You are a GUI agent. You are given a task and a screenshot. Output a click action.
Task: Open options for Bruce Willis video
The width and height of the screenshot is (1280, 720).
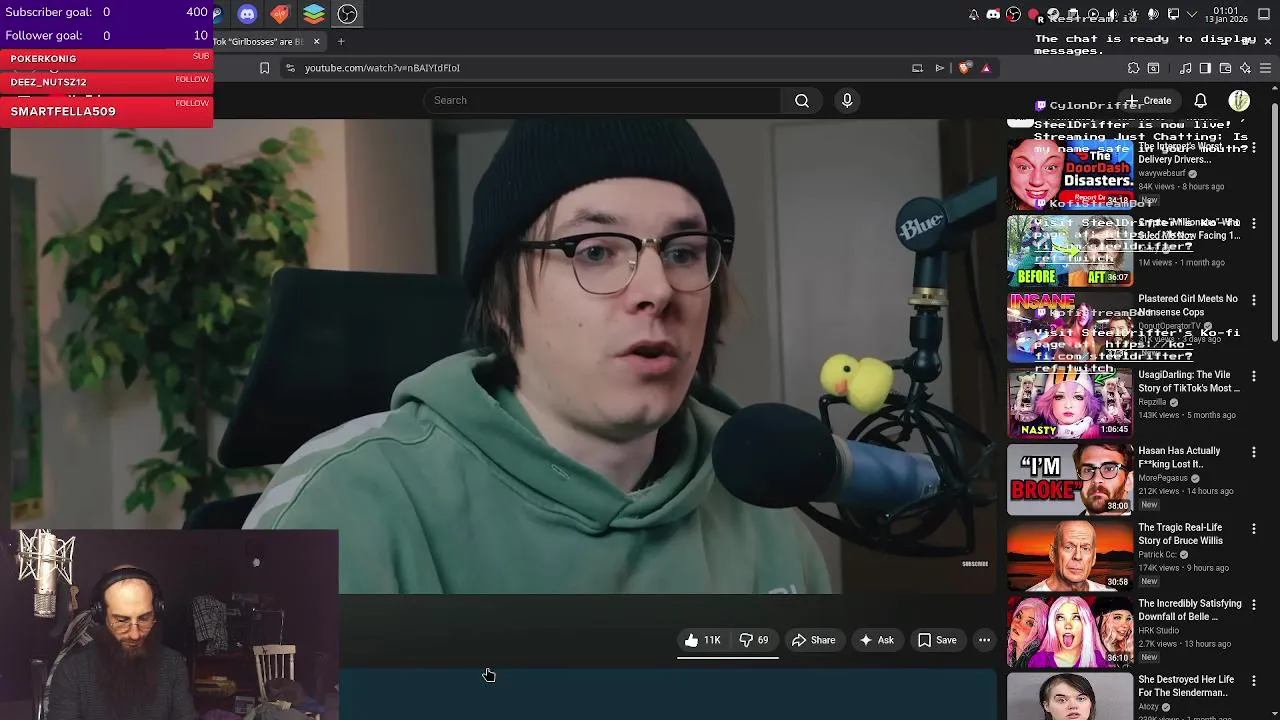pos(1253,528)
